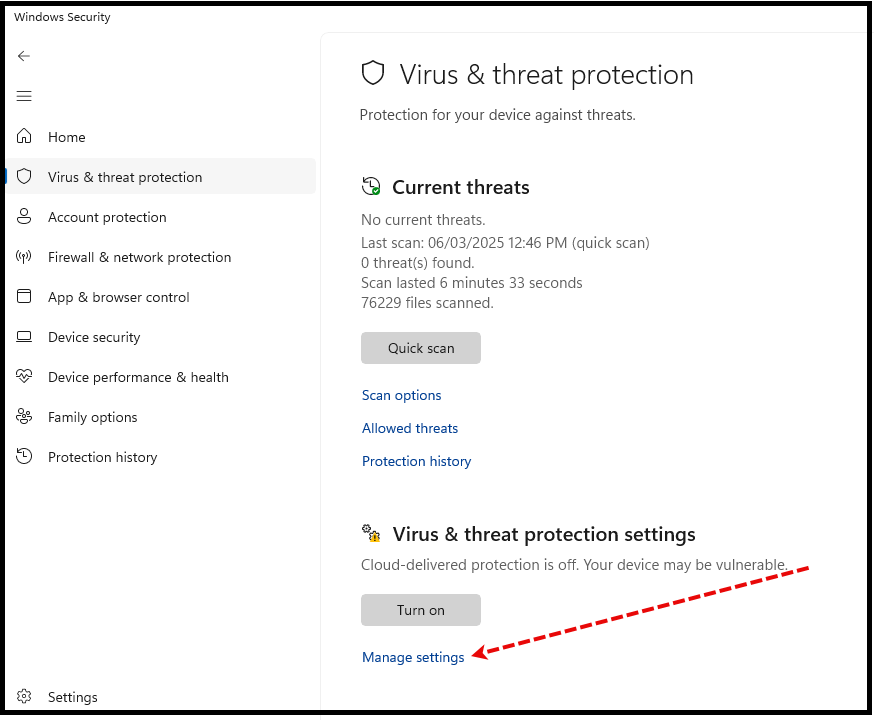Open the Scan options link
This screenshot has height=720, width=874.
[x=401, y=395]
